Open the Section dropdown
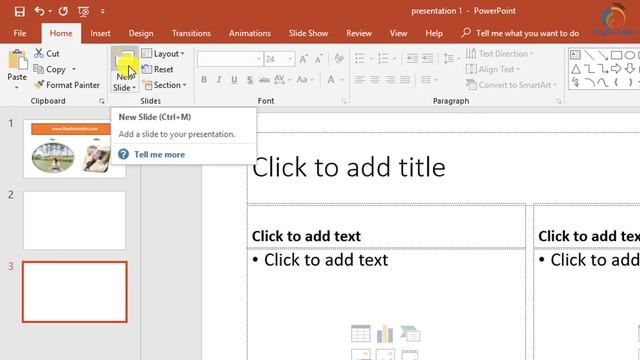640x360 pixels. pyautogui.click(x=164, y=85)
